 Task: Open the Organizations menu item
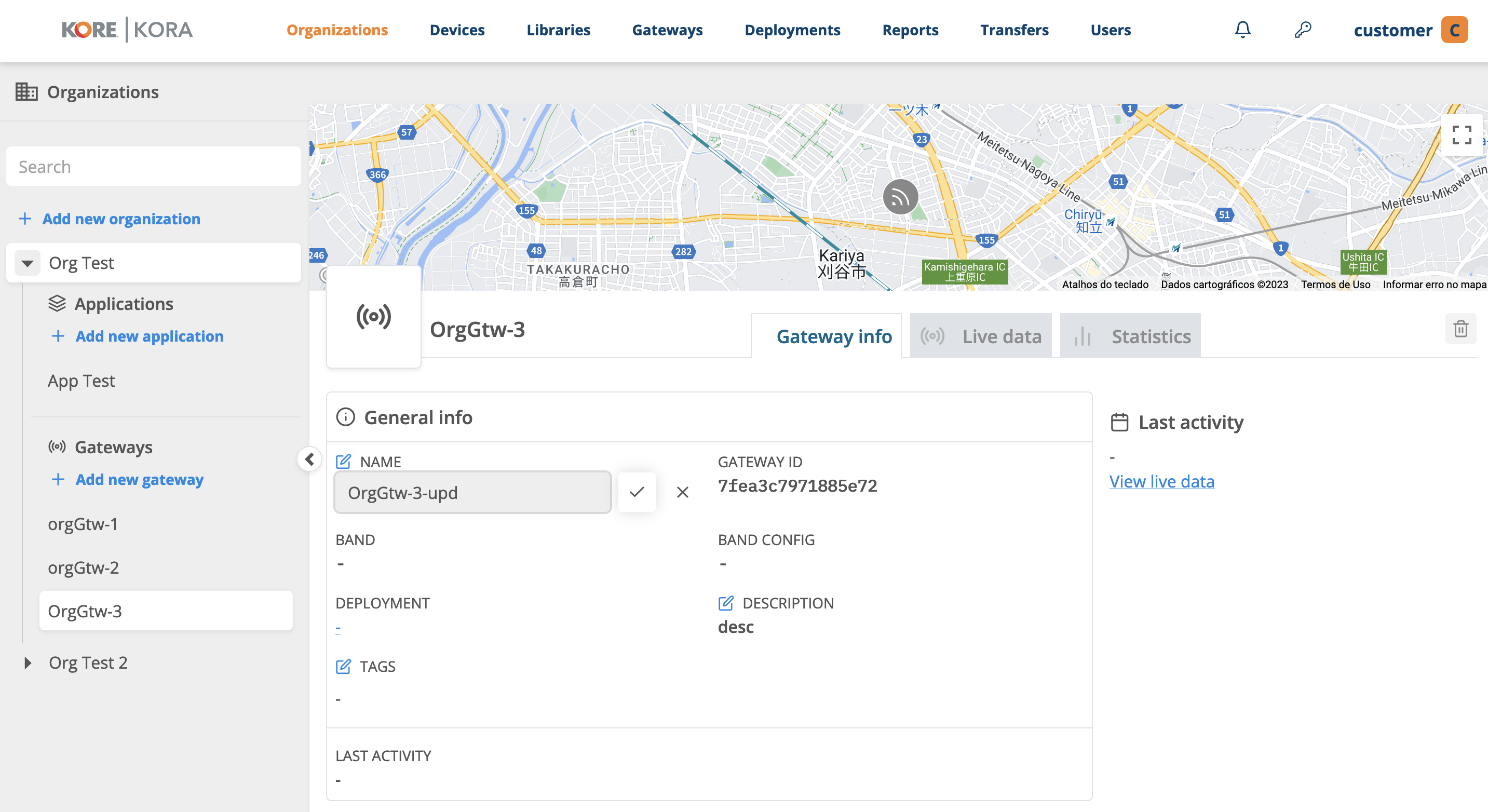pyautogui.click(x=337, y=30)
